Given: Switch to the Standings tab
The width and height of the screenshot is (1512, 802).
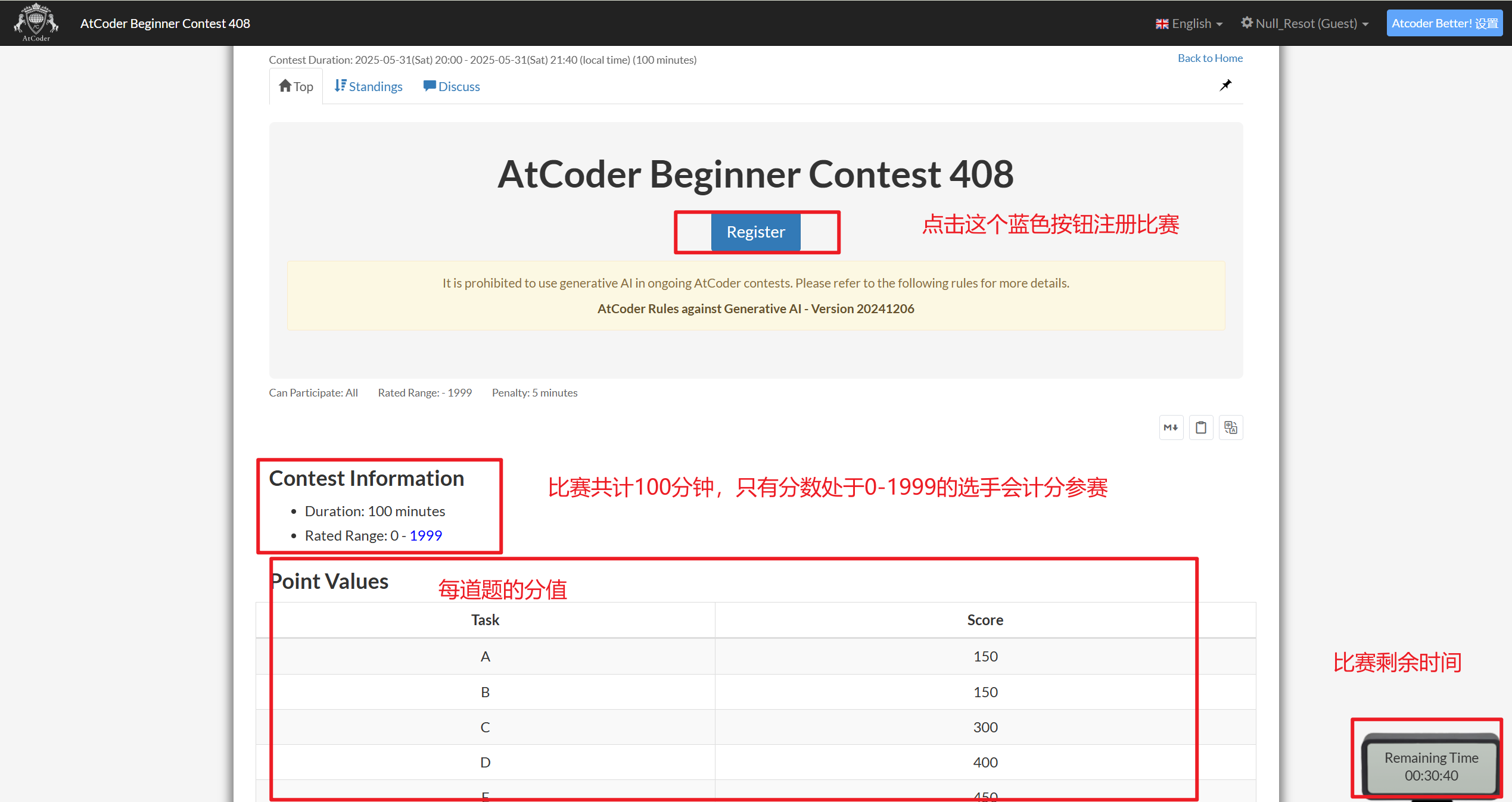Looking at the screenshot, I should click(375, 86).
